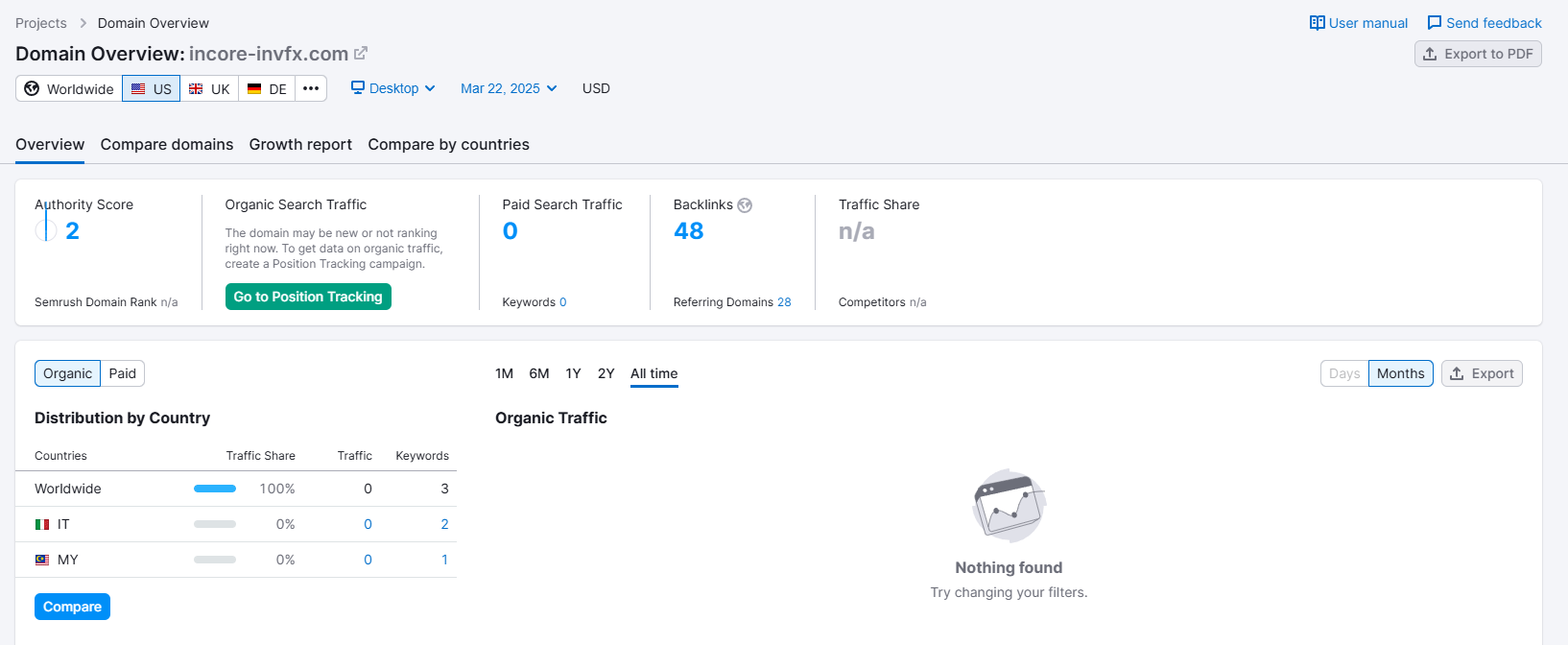Click the upload icon in Export to PDF

click(1430, 54)
